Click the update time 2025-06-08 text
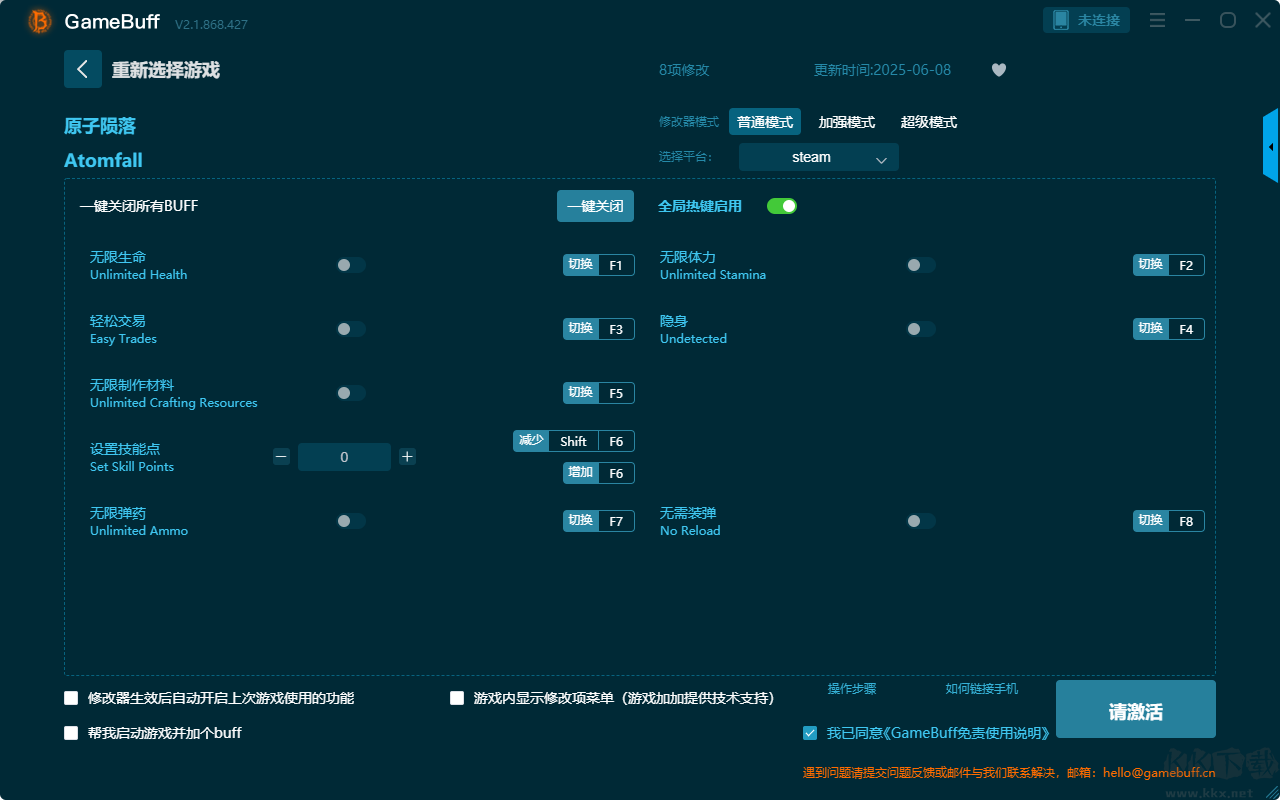The image size is (1280, 800). (x=883, y=70)
